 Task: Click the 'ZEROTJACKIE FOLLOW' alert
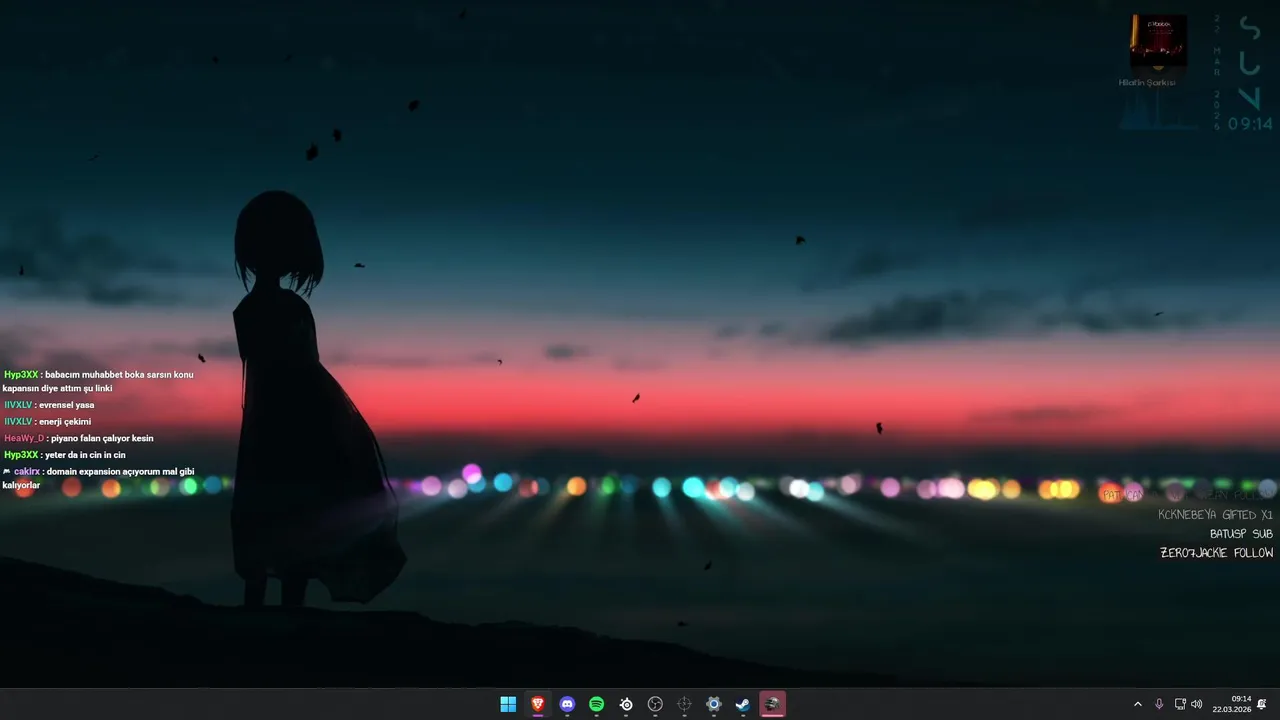[1216, 553]
